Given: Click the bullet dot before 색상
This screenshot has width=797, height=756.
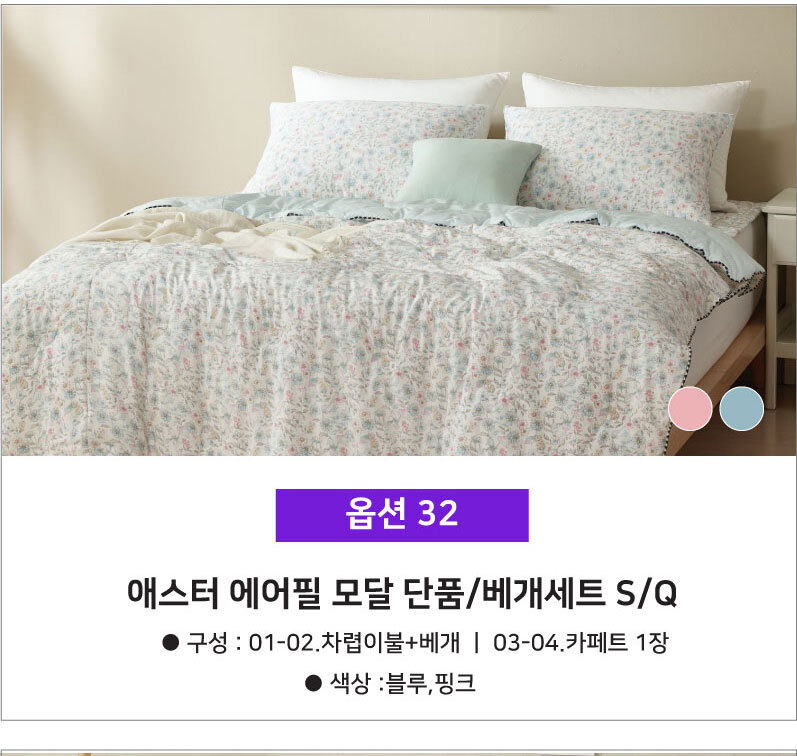Looking at the screenshot, I should coord(313,683).
